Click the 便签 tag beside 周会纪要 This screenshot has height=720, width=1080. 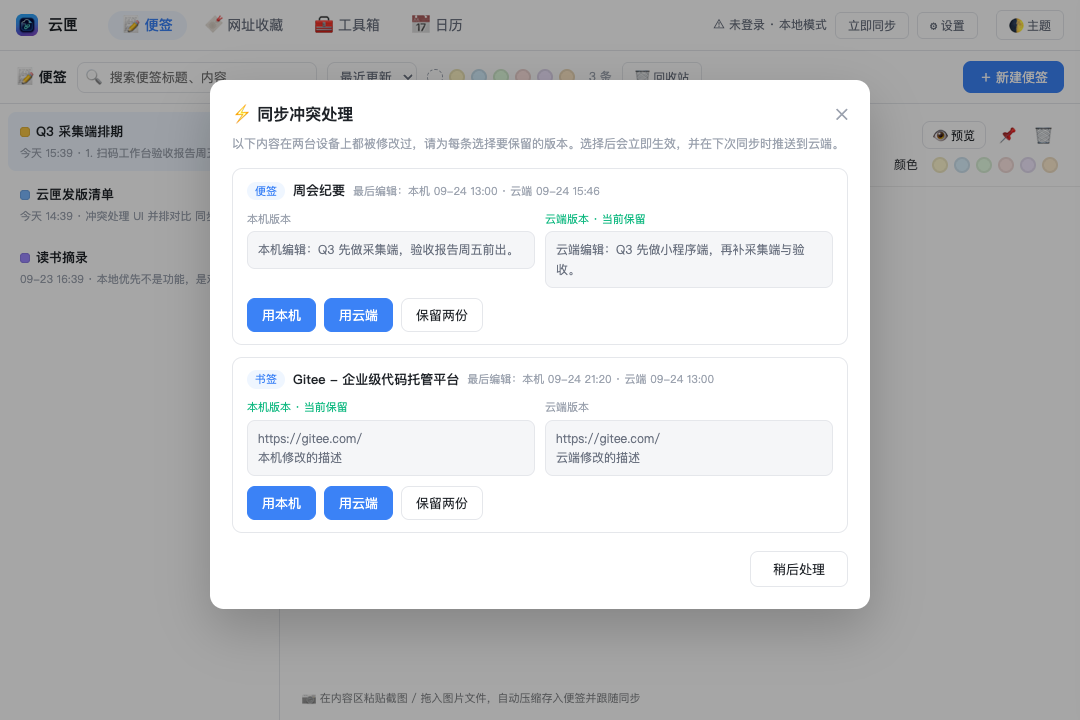point(266,191)
